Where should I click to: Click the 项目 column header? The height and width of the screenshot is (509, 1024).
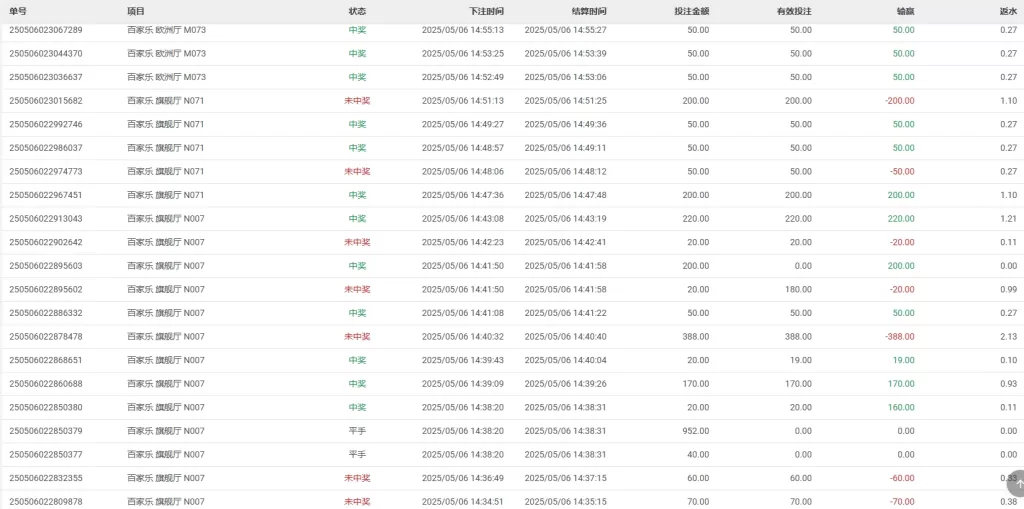(x=136, y=11)
